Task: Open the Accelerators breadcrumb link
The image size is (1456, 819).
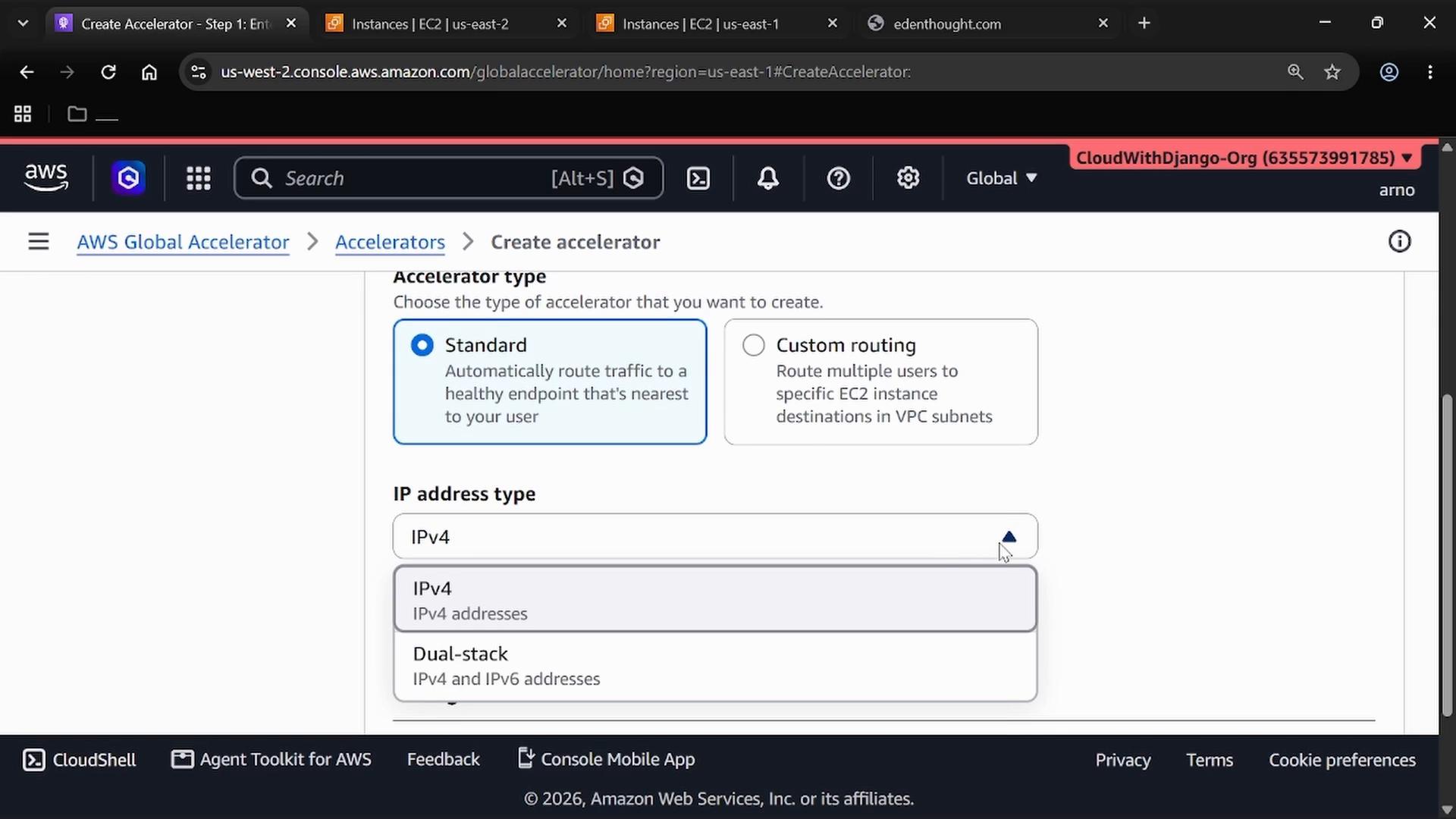Action: coord(390,242)
